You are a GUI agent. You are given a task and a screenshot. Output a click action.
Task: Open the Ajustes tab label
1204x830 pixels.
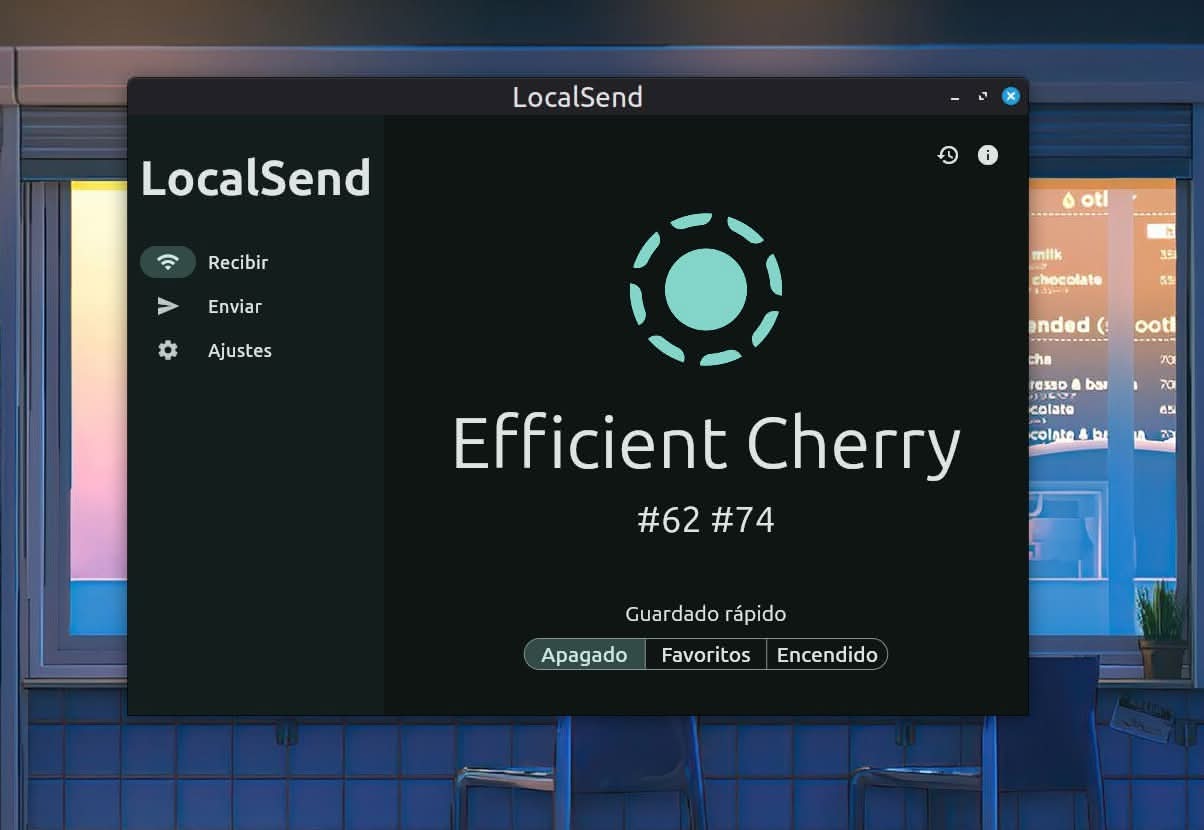pos(240,350)
